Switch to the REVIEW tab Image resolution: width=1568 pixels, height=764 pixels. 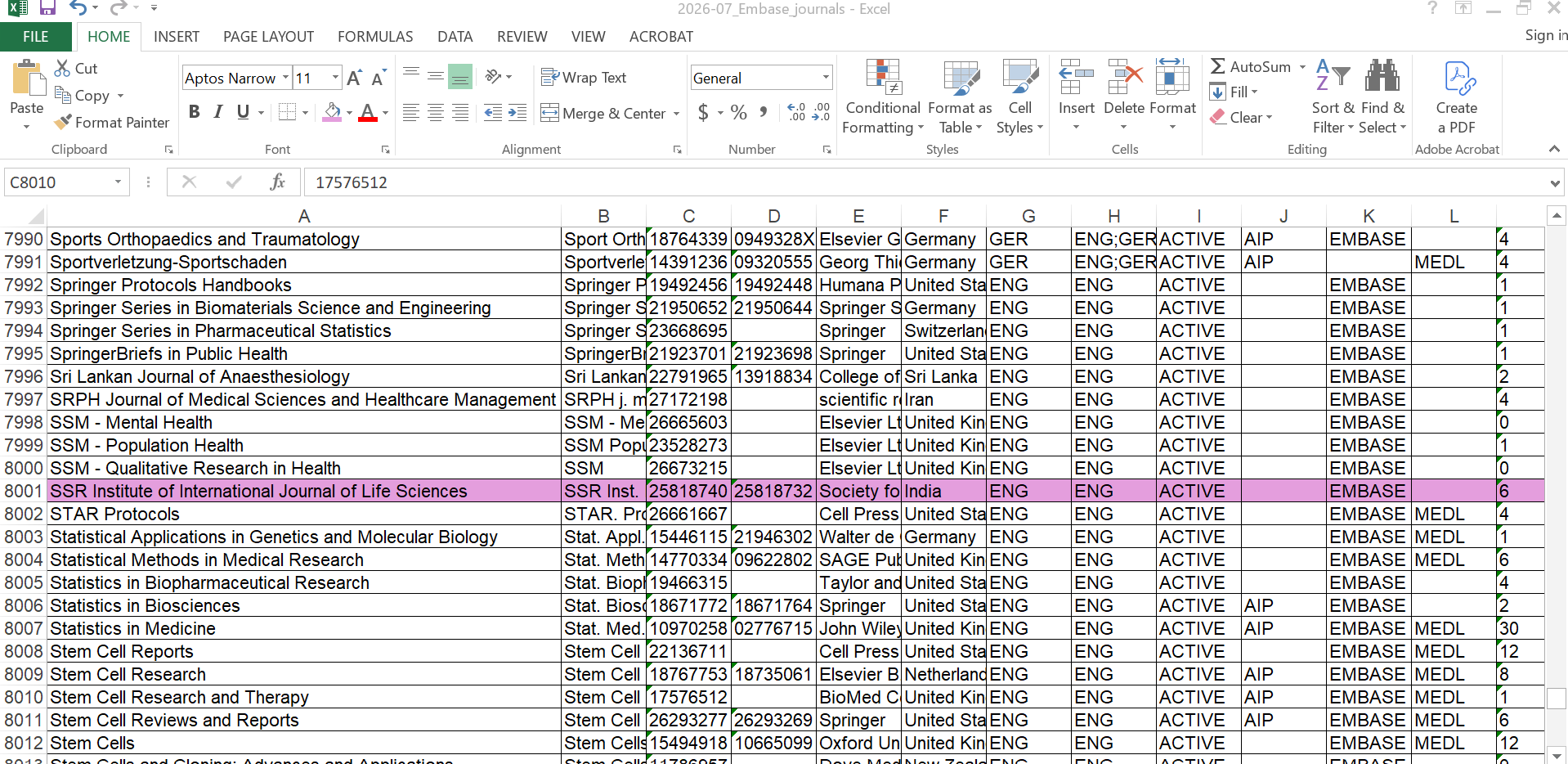pos(522,37)
